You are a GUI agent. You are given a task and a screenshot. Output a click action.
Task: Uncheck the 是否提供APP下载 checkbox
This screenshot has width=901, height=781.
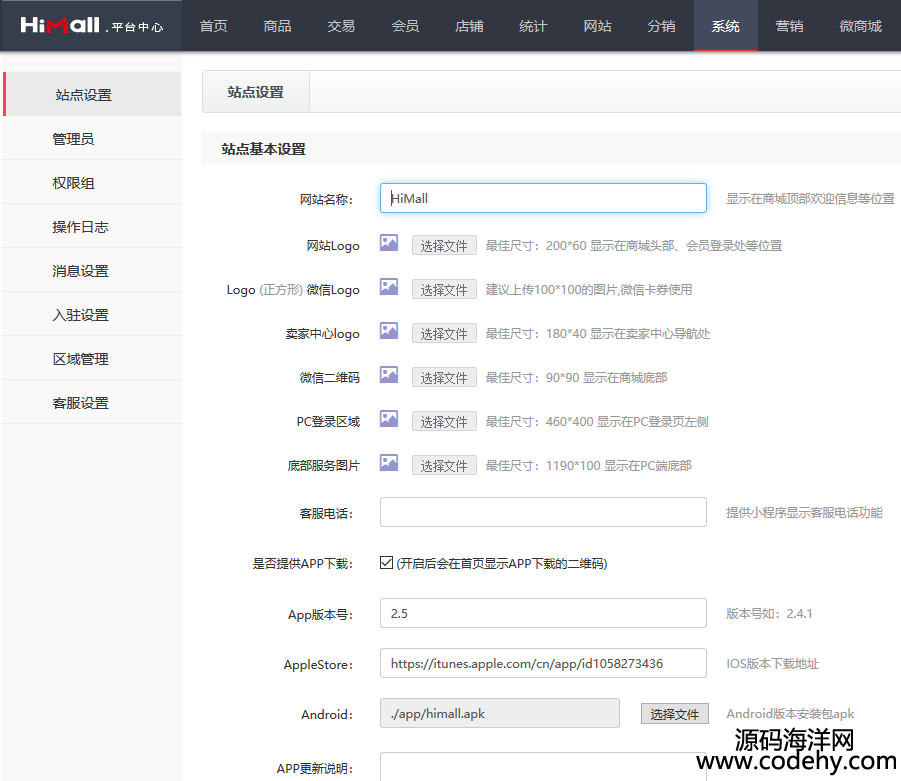click(x=387, y=563)
